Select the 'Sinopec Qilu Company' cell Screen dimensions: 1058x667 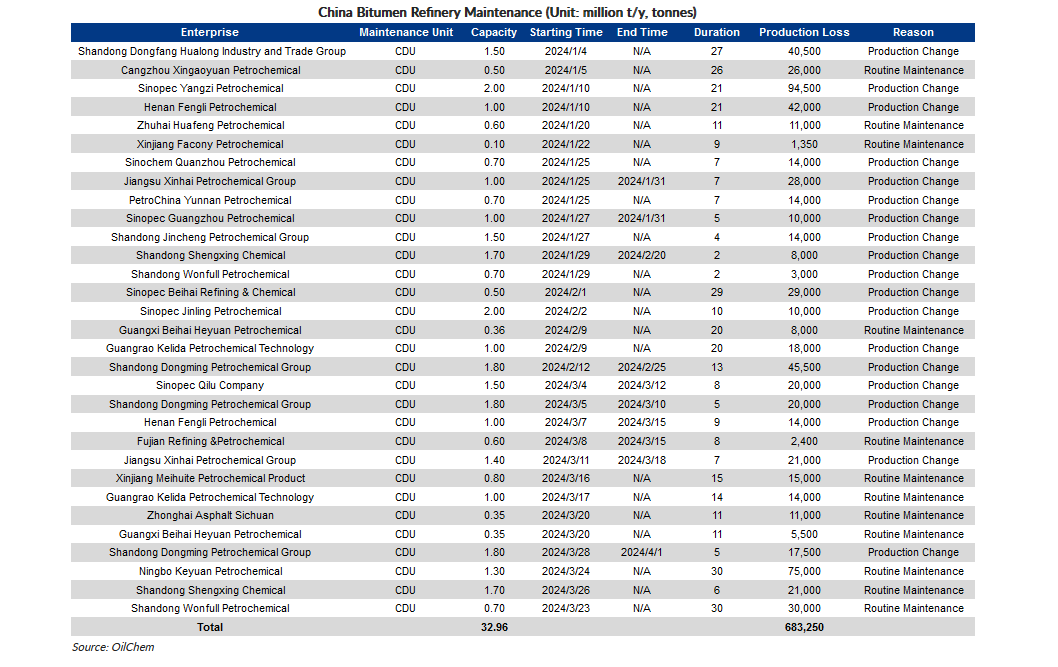pos(210,386)
